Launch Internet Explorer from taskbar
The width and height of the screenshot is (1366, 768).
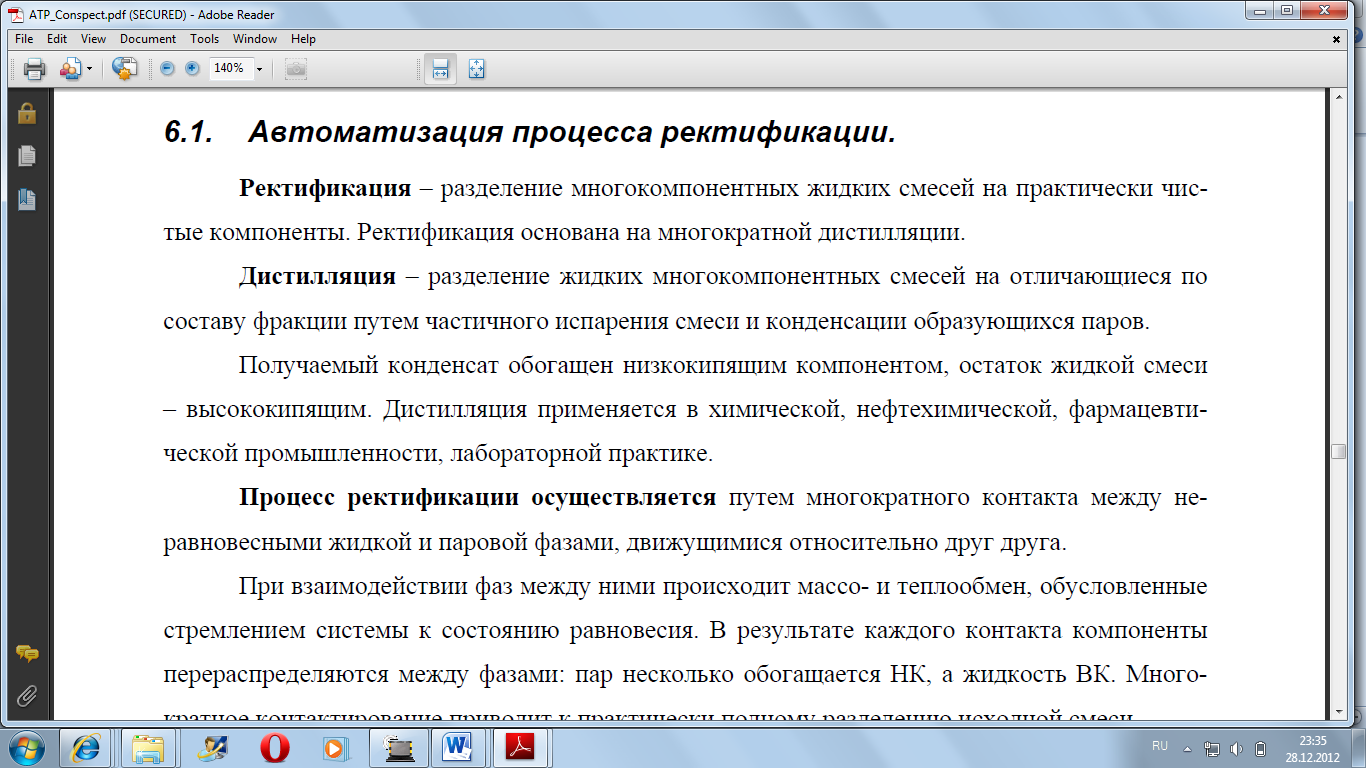point(86,747)
